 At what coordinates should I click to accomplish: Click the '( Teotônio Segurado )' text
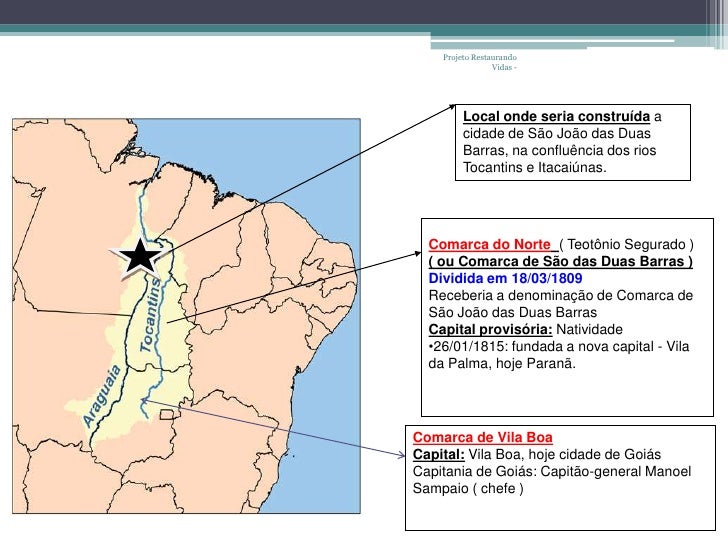click(x=626, y=244)
